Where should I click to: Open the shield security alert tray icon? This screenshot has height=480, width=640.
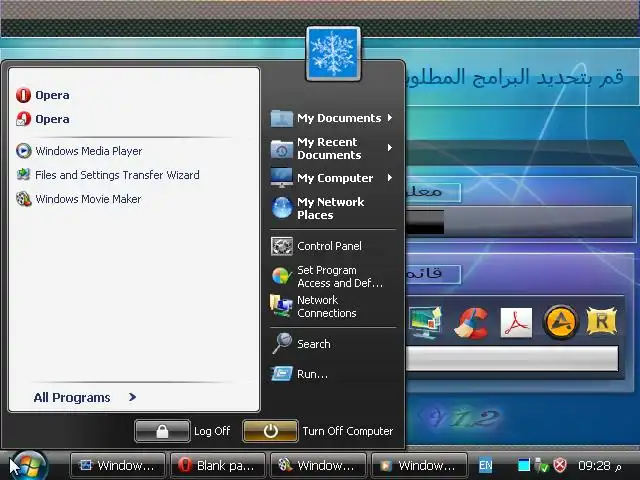pyautogui.click(x=560, y=465)
